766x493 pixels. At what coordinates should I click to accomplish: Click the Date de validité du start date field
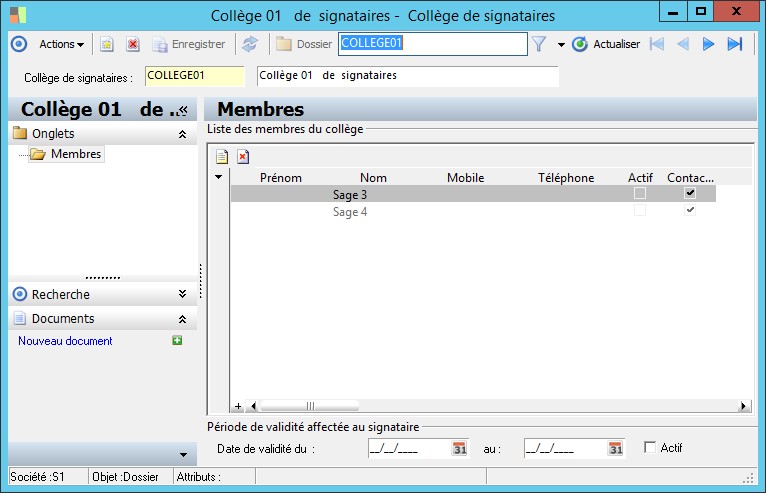(x=409, y=448)
